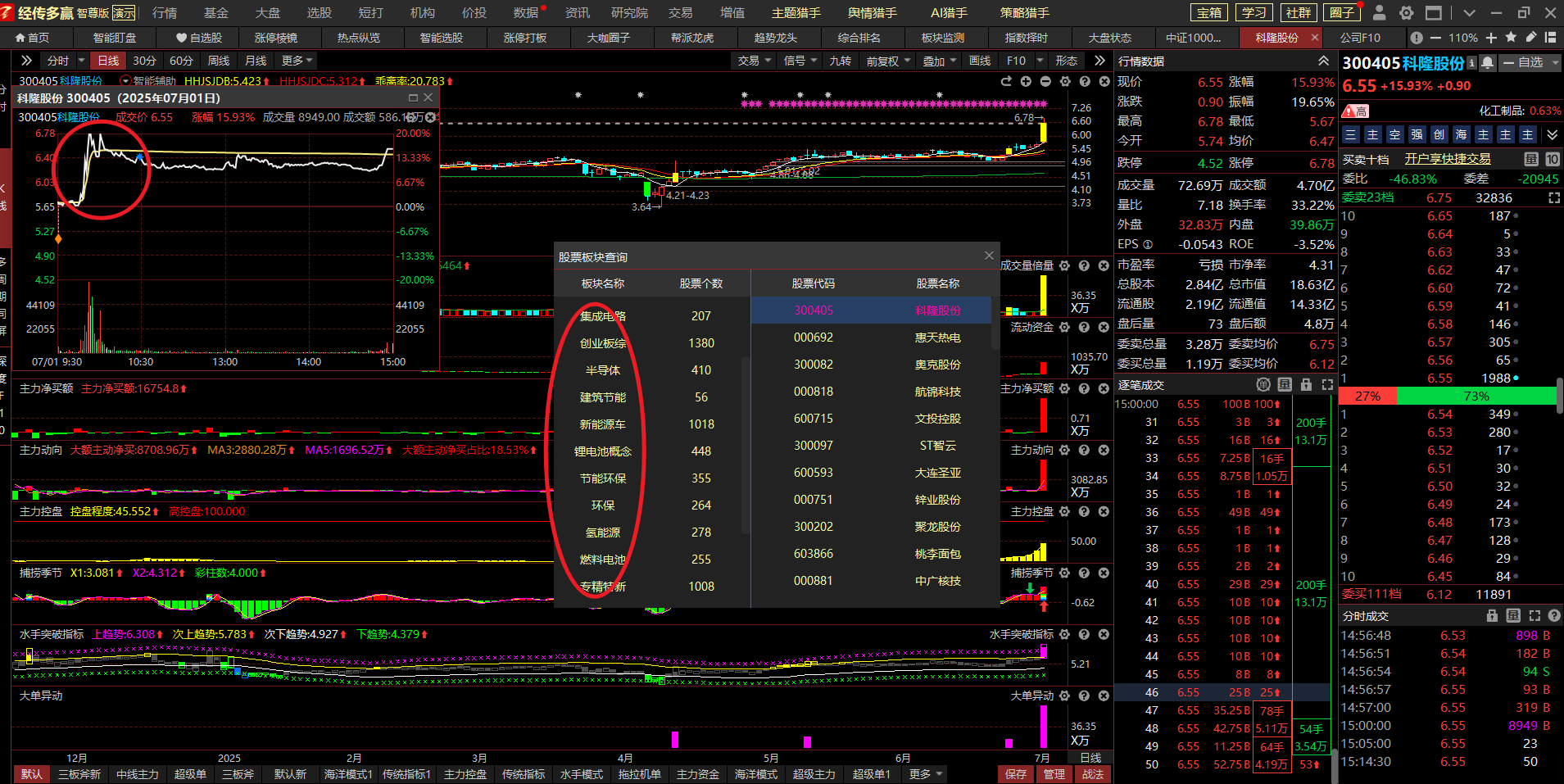Click the 战法 button at bottom

point(1092,774)
